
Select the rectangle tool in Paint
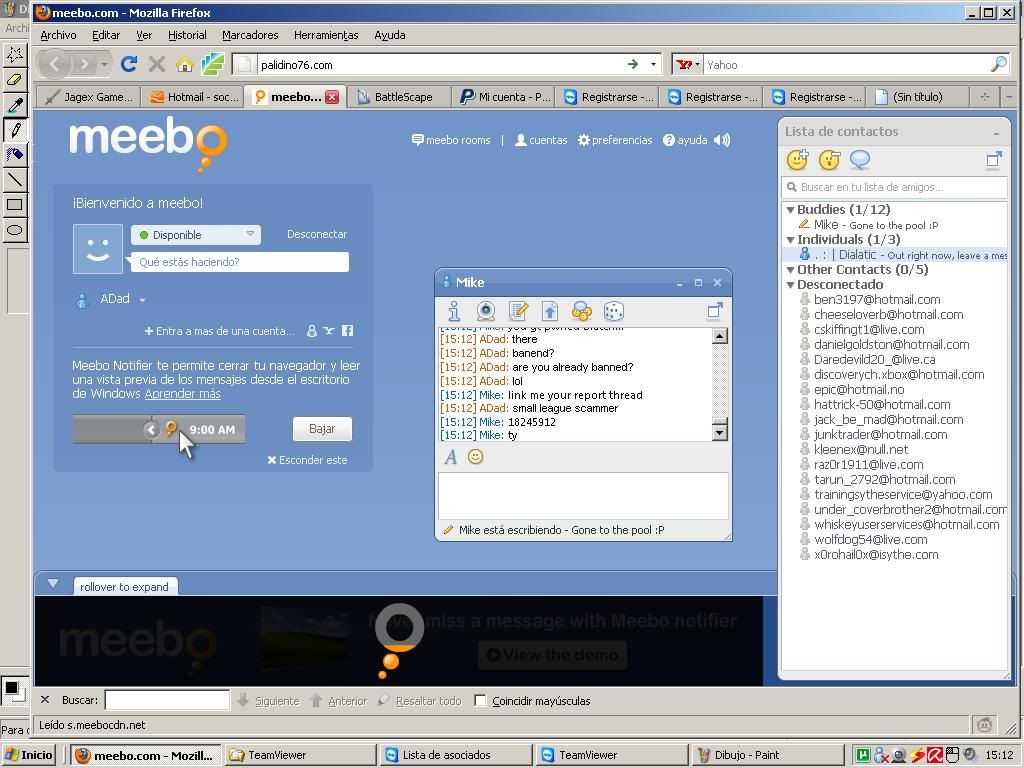coord(14,205)
